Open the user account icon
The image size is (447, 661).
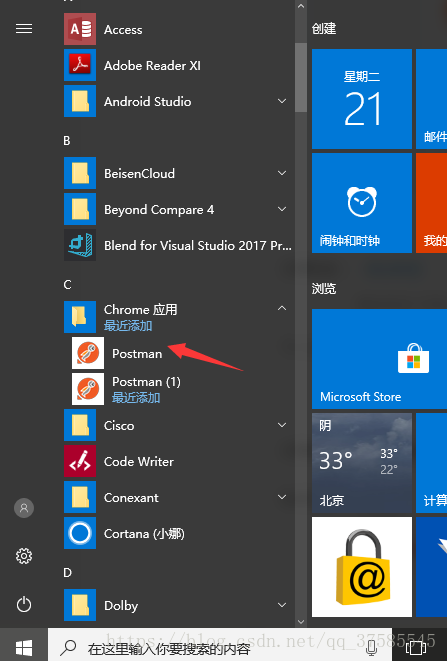point(24,508)
